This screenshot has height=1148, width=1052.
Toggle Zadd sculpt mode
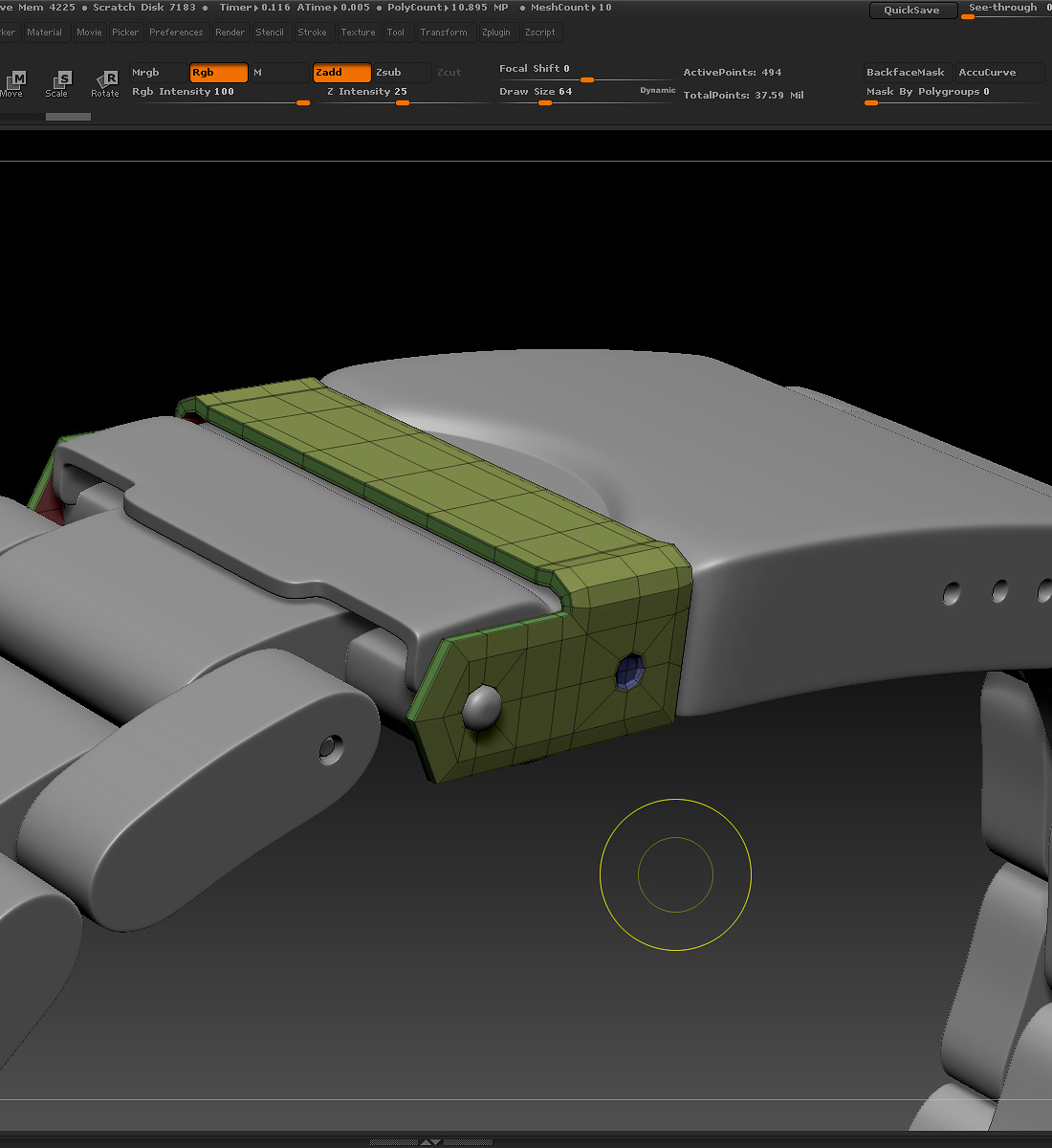pos(342,73)
